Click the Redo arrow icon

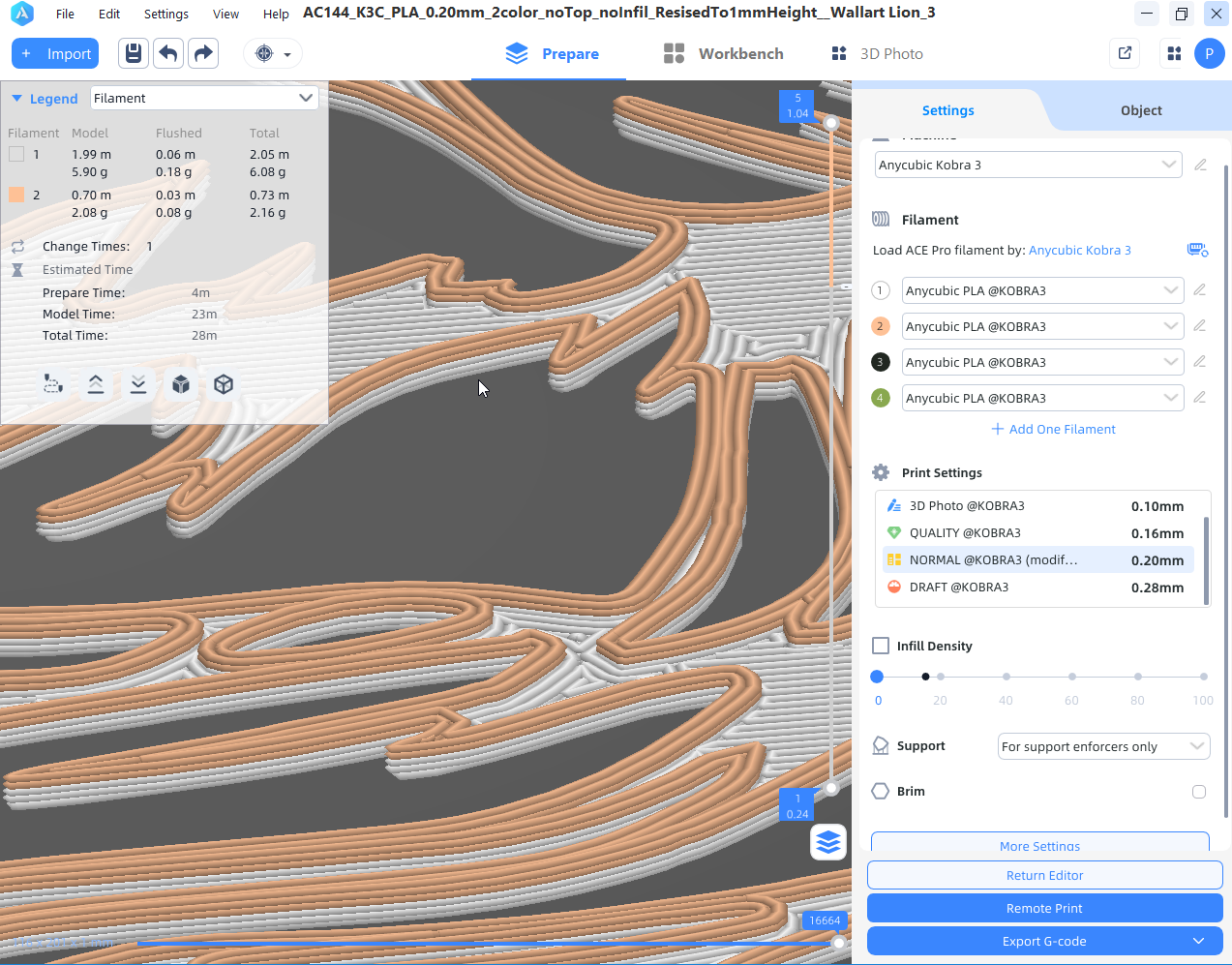pos(203,53)
